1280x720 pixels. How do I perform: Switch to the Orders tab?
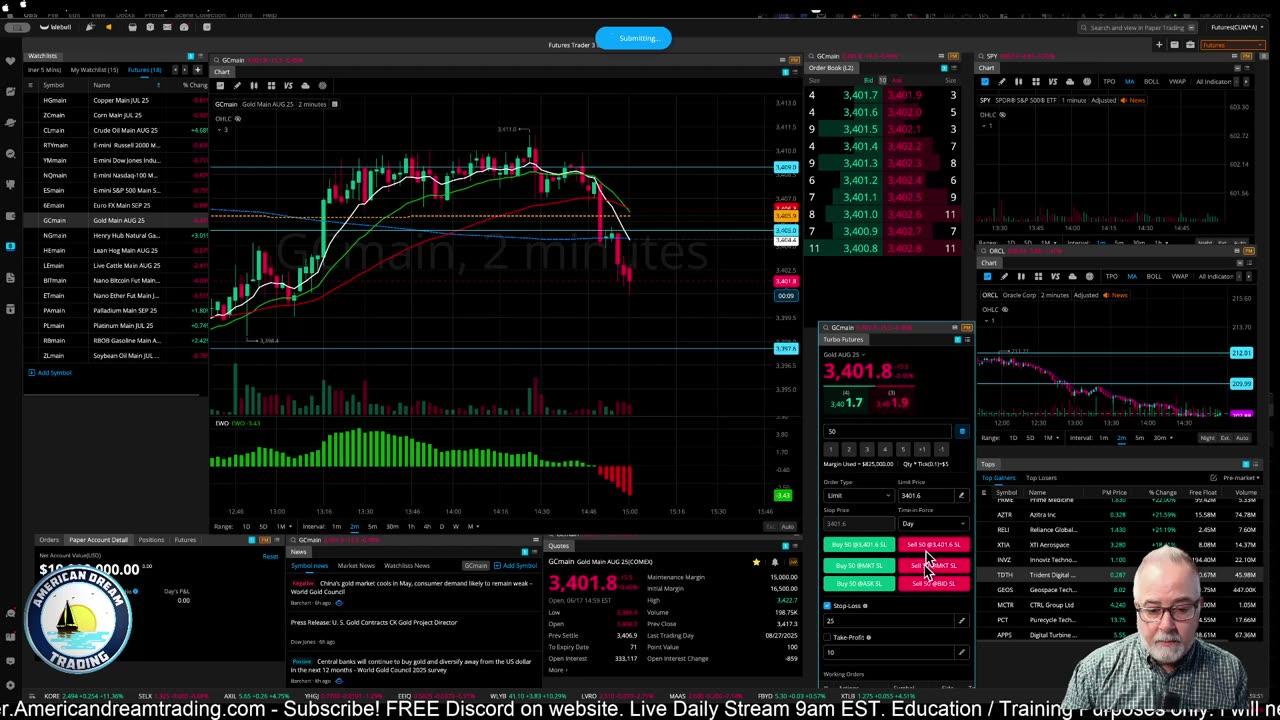point(49,540)
